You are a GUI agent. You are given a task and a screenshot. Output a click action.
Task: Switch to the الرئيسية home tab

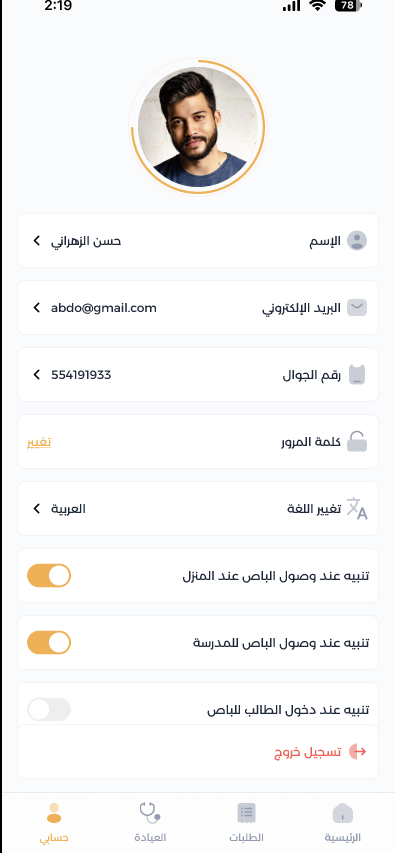(x=343, y=823)
